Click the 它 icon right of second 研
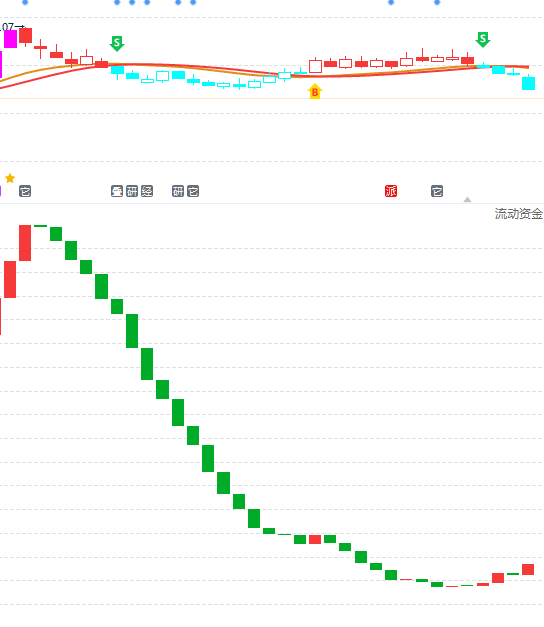544x627 pixels. [x=193, y=192]
